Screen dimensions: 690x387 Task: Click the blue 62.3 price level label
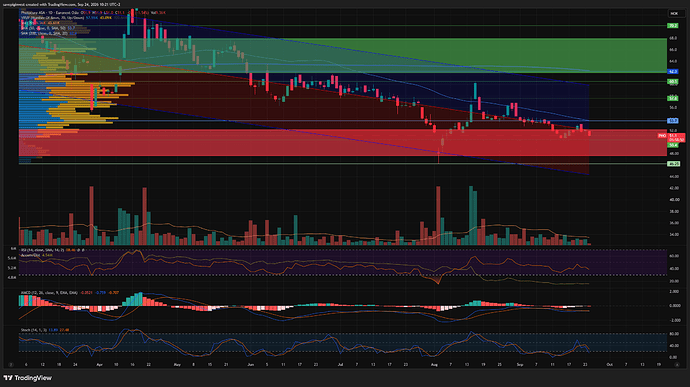pos(673,71)
